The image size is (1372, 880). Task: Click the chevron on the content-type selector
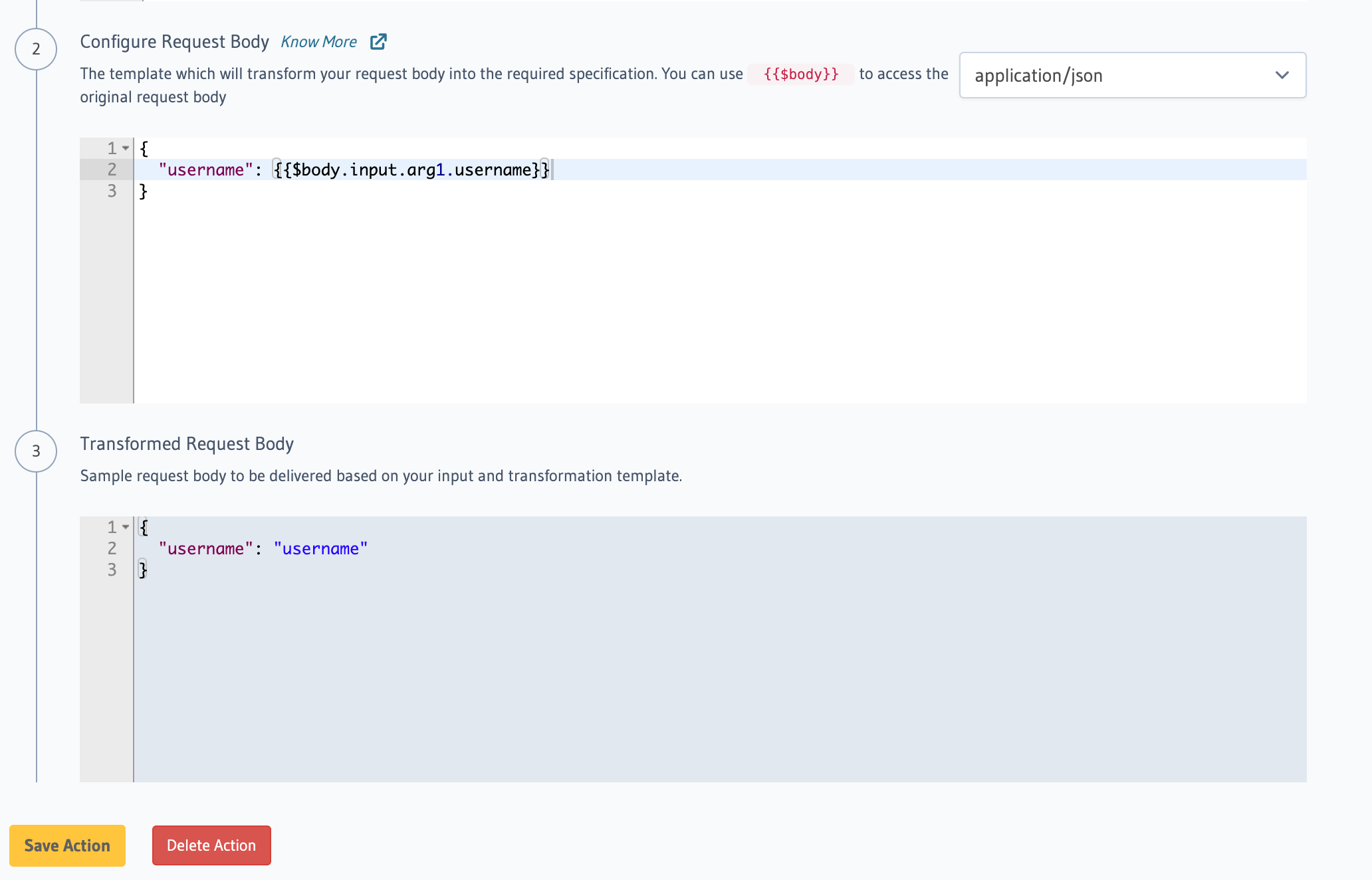click(1283, 76)
